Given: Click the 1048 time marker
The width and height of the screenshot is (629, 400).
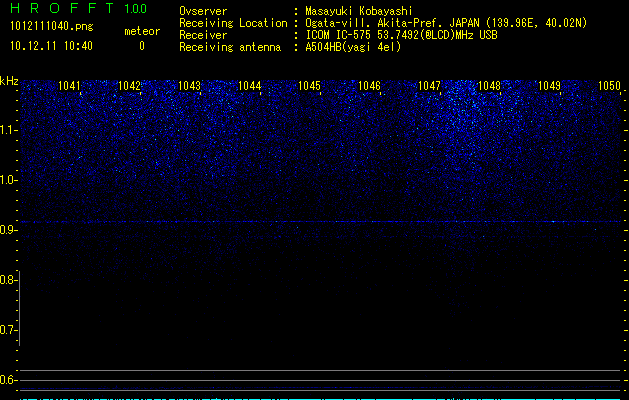Looking at the screenshot, I should tap(489, 85).
